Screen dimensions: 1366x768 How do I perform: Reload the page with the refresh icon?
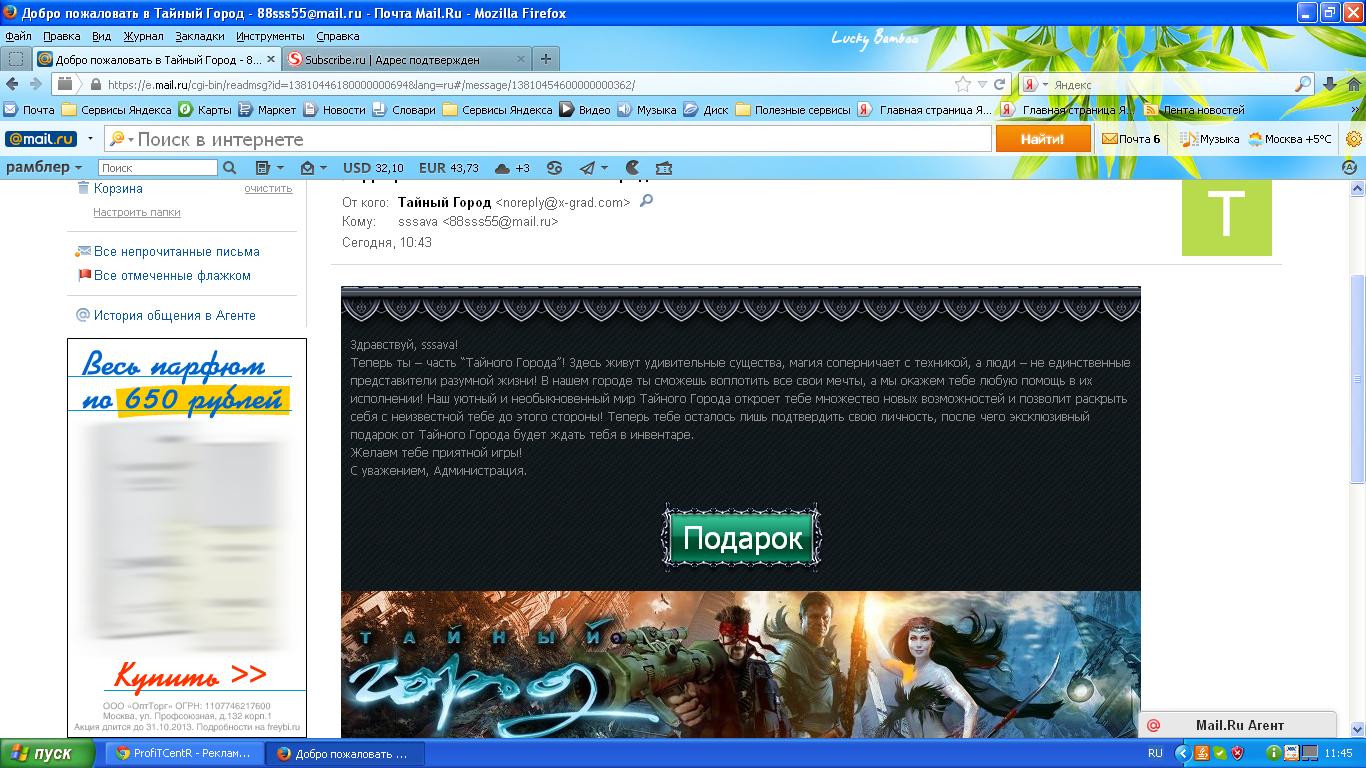coord(999,85)
